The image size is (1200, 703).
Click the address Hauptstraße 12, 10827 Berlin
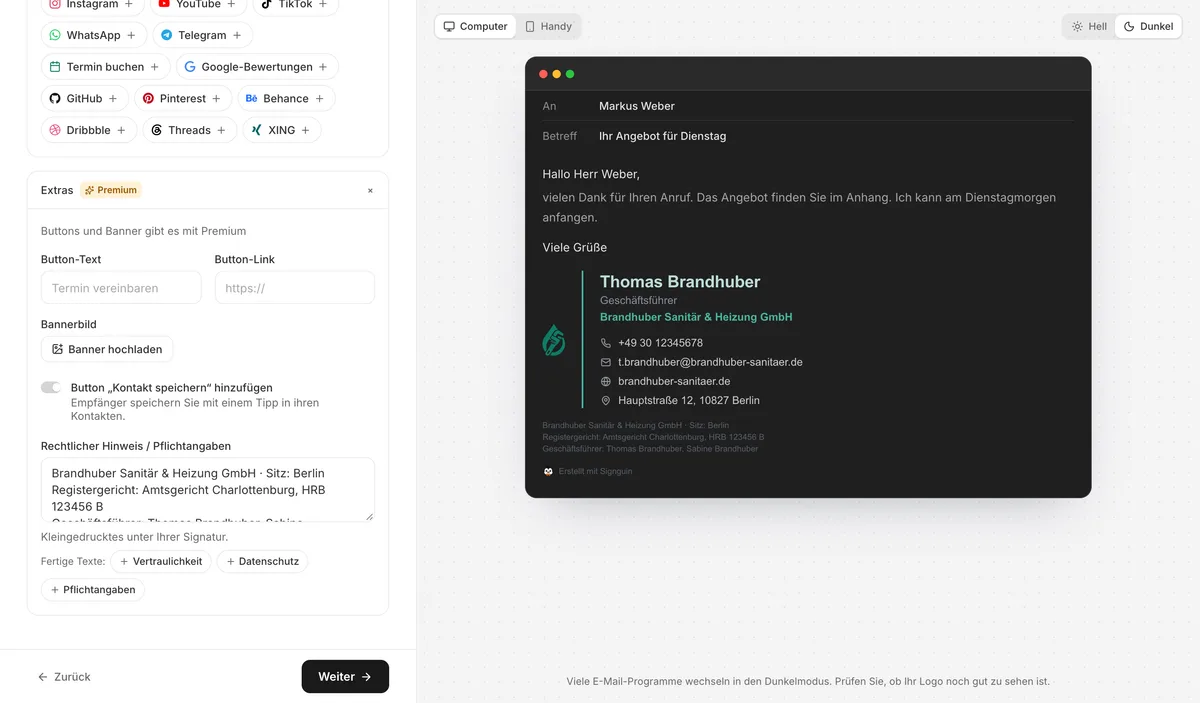click(689, 400)
